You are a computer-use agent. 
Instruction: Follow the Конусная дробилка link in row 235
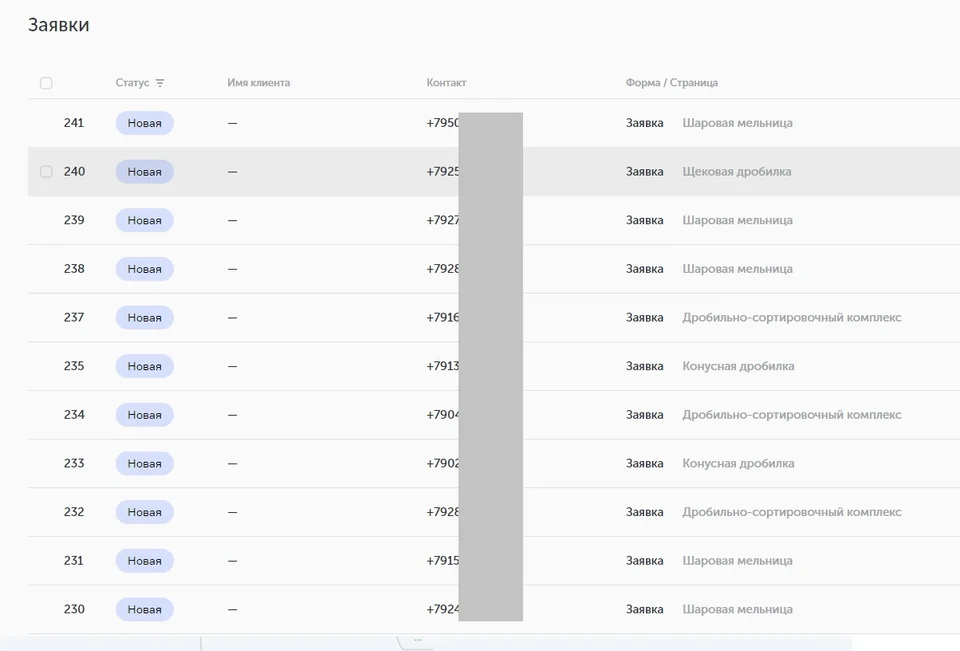tap(738, 366)
